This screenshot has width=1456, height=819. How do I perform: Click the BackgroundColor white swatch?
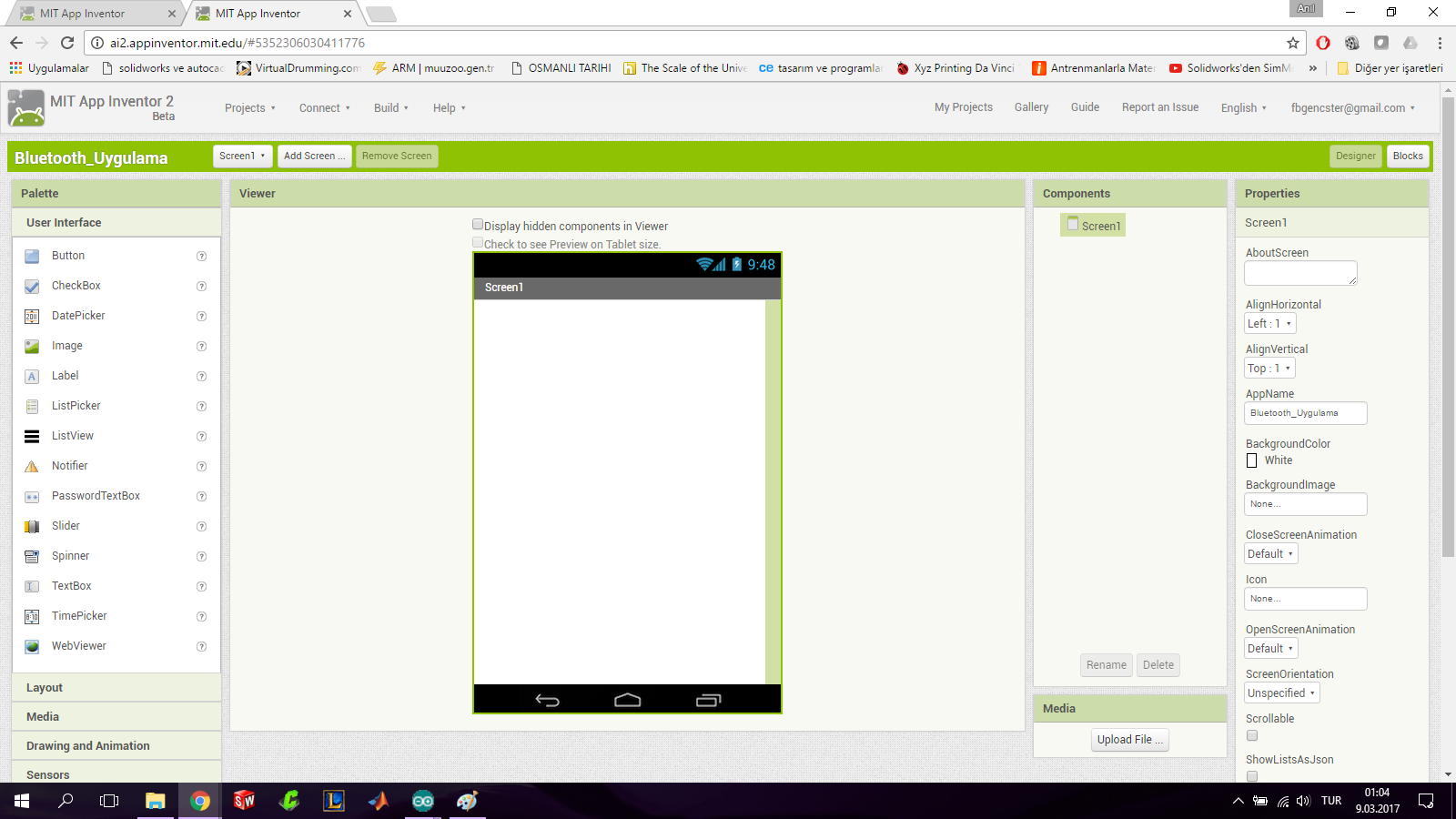[x=1252, y=460]
